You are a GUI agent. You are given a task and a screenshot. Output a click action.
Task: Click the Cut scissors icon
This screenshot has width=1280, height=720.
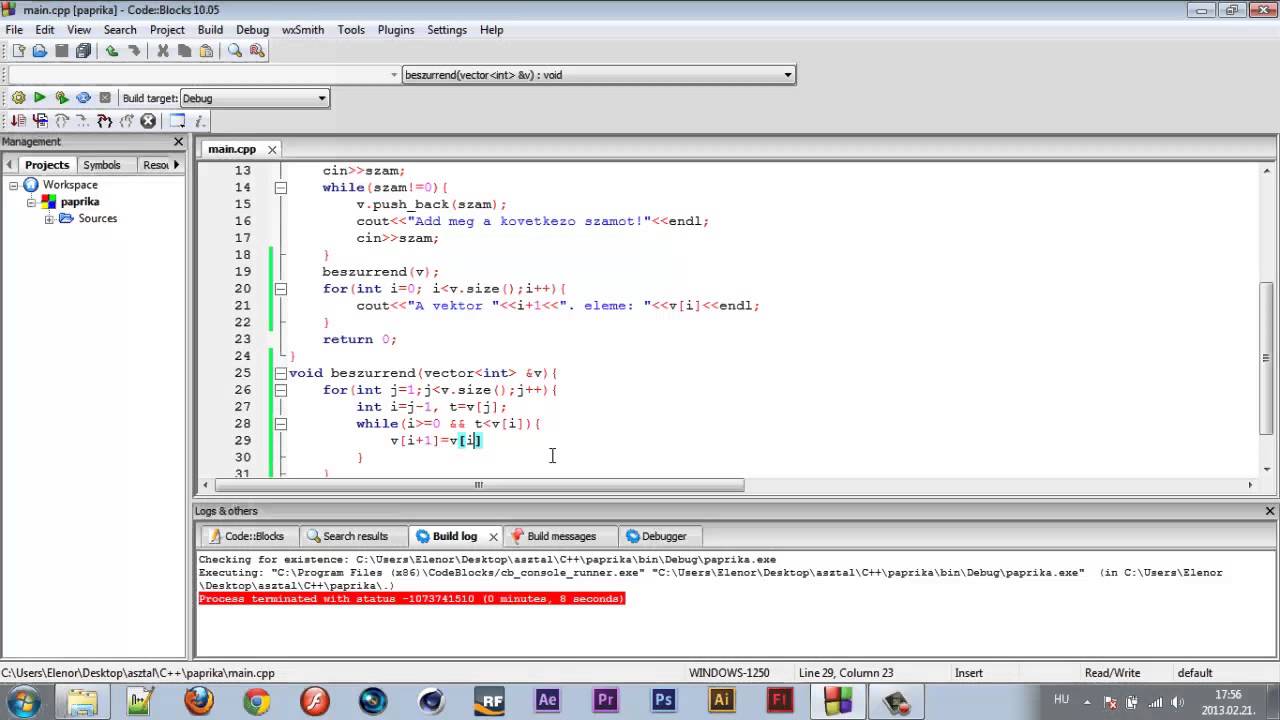click(163, 51)
